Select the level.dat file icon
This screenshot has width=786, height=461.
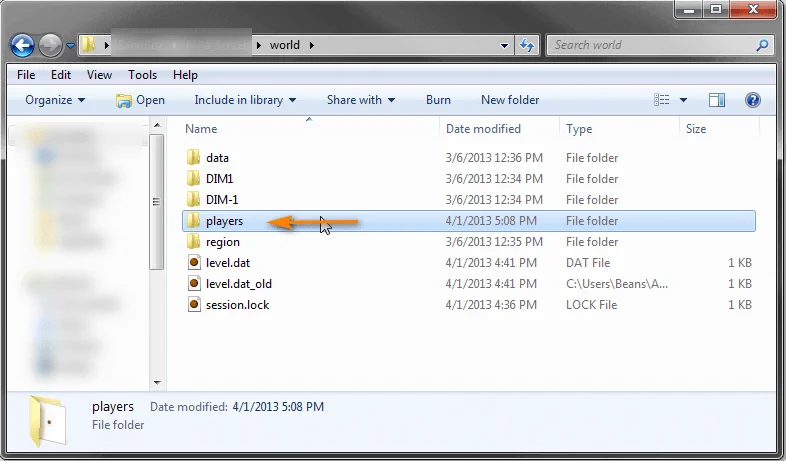(193, 263)
